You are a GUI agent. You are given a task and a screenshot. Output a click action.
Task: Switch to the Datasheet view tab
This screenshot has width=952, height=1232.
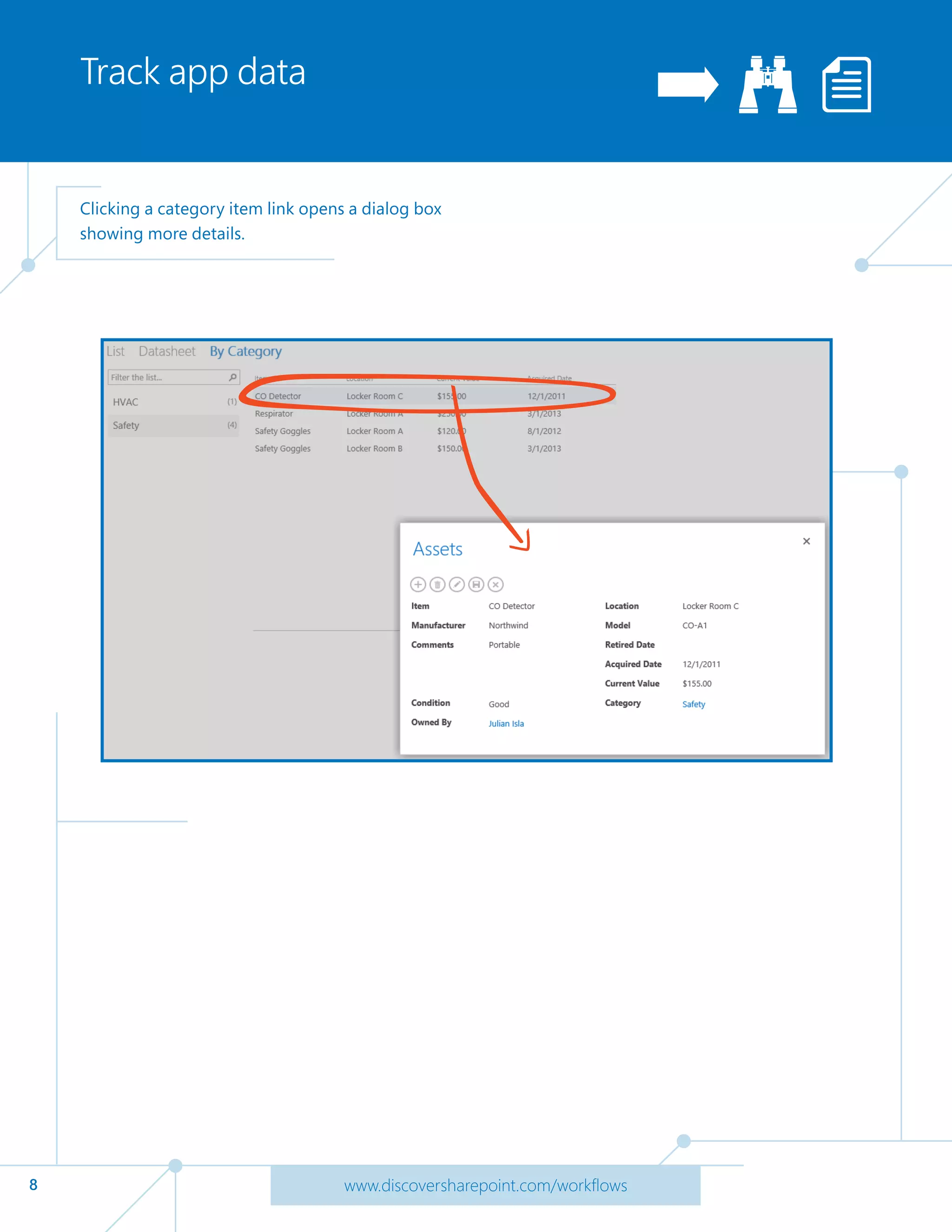click(x=167, y=351)
